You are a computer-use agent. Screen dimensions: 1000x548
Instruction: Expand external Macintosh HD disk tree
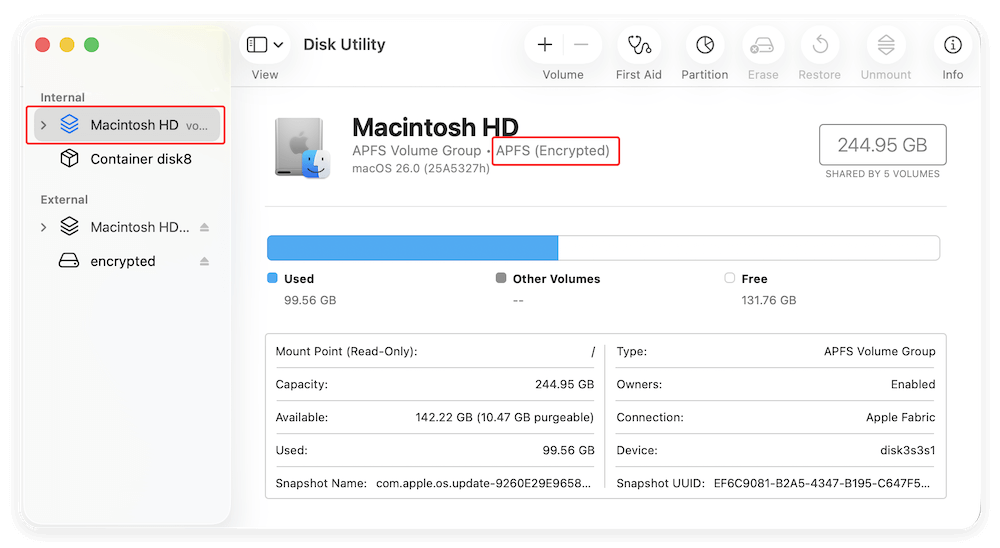coord(43,227)
